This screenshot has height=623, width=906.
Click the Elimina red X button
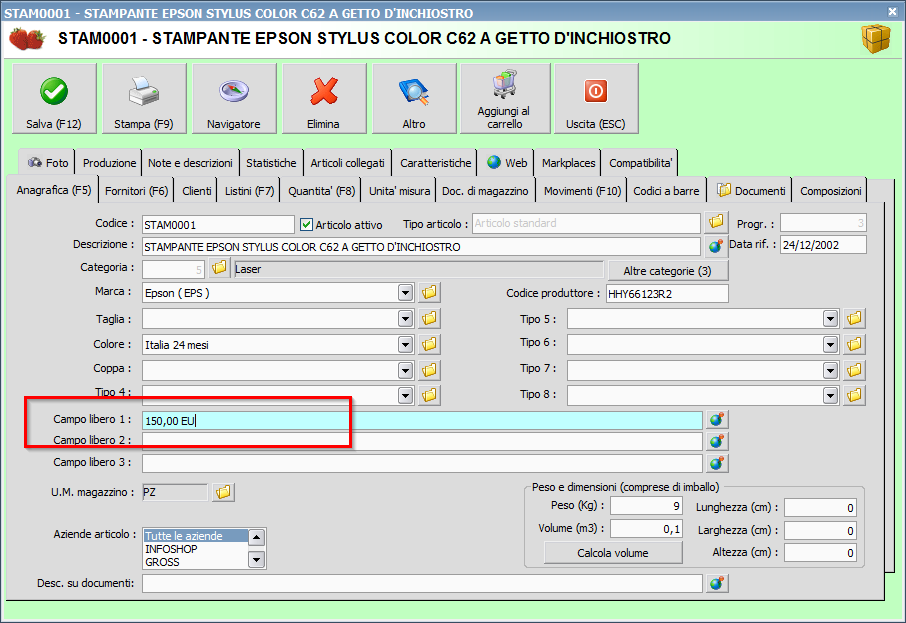coord(324,99)
